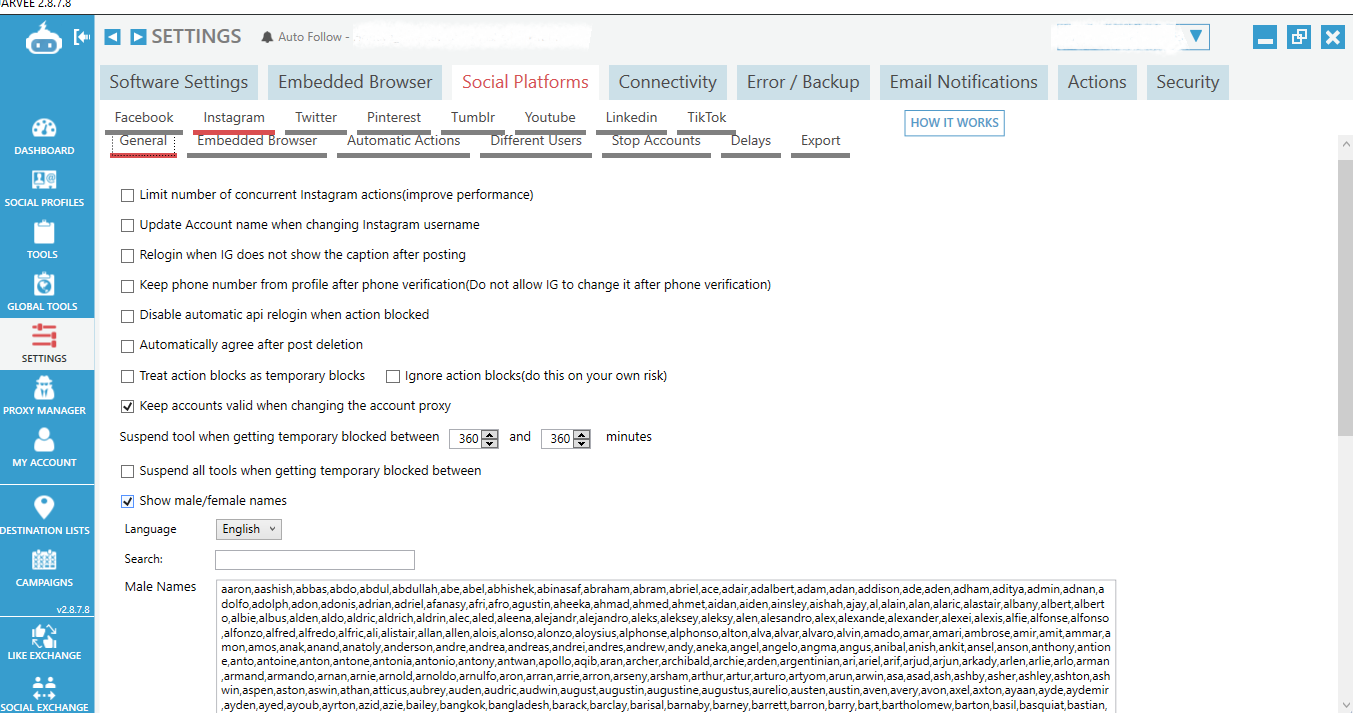
Task: Open the Tools clipboard icon
Action: [x=44, y=232]
